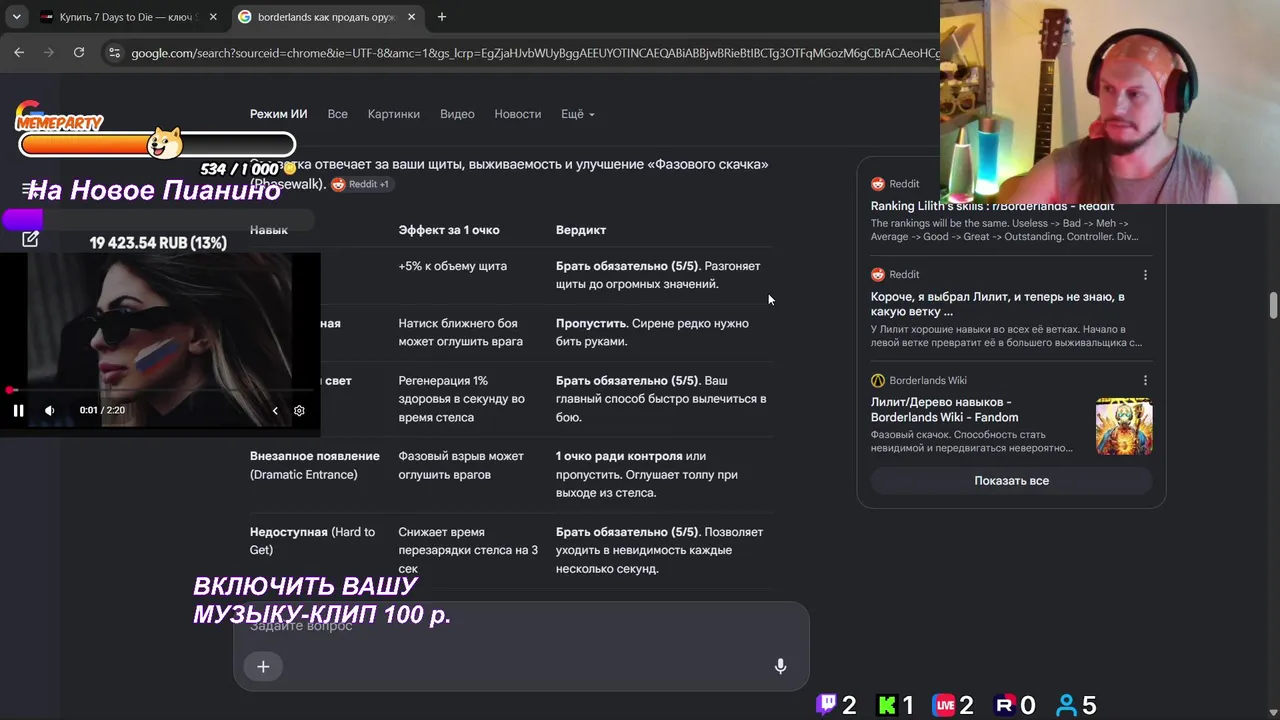Open the mini player settings gear
This screenshot has width=1280, height=720.
click(x=299, y=410)
